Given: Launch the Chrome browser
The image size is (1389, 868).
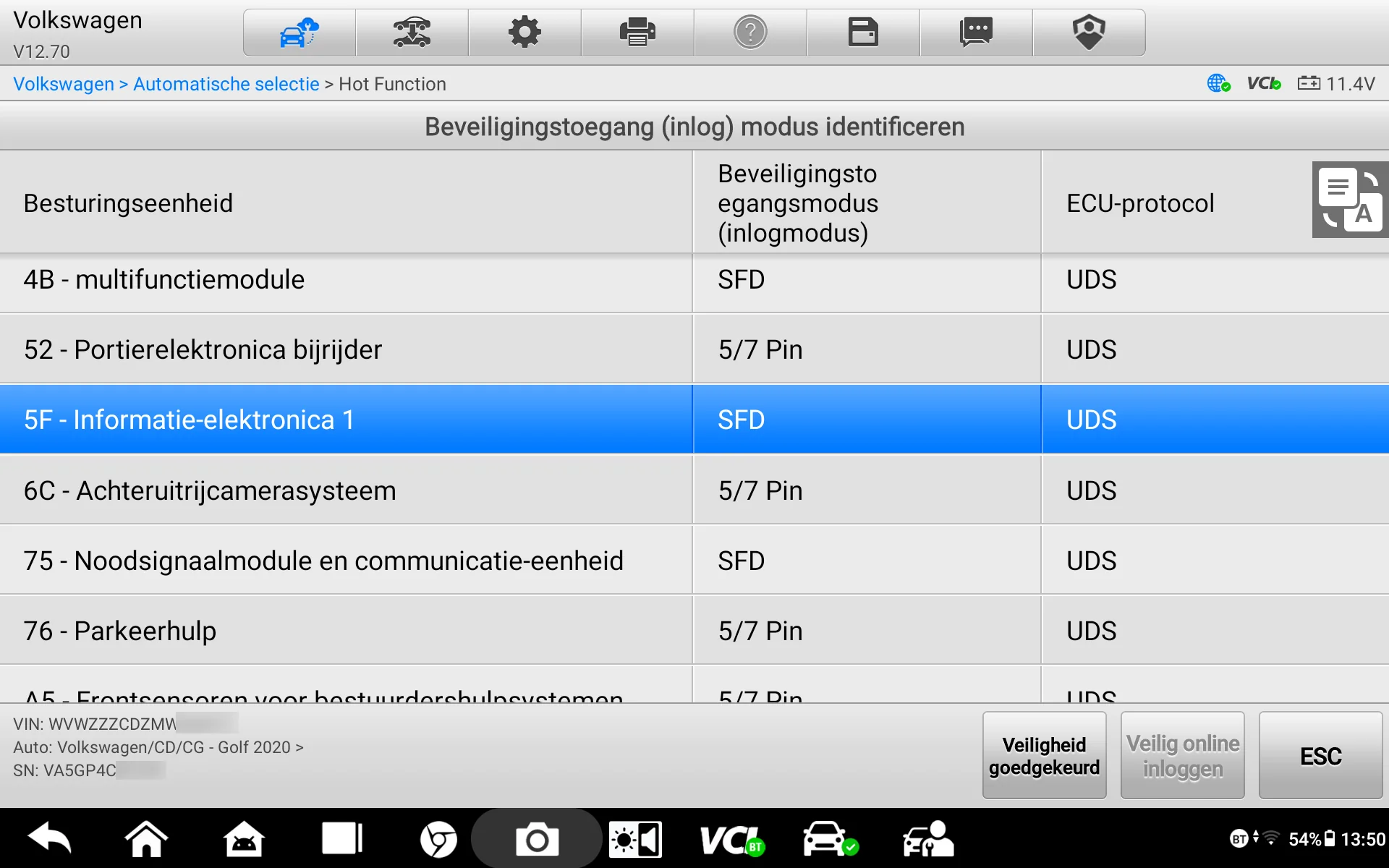Looking at the screenshot, I should click(x=438, y=840).
